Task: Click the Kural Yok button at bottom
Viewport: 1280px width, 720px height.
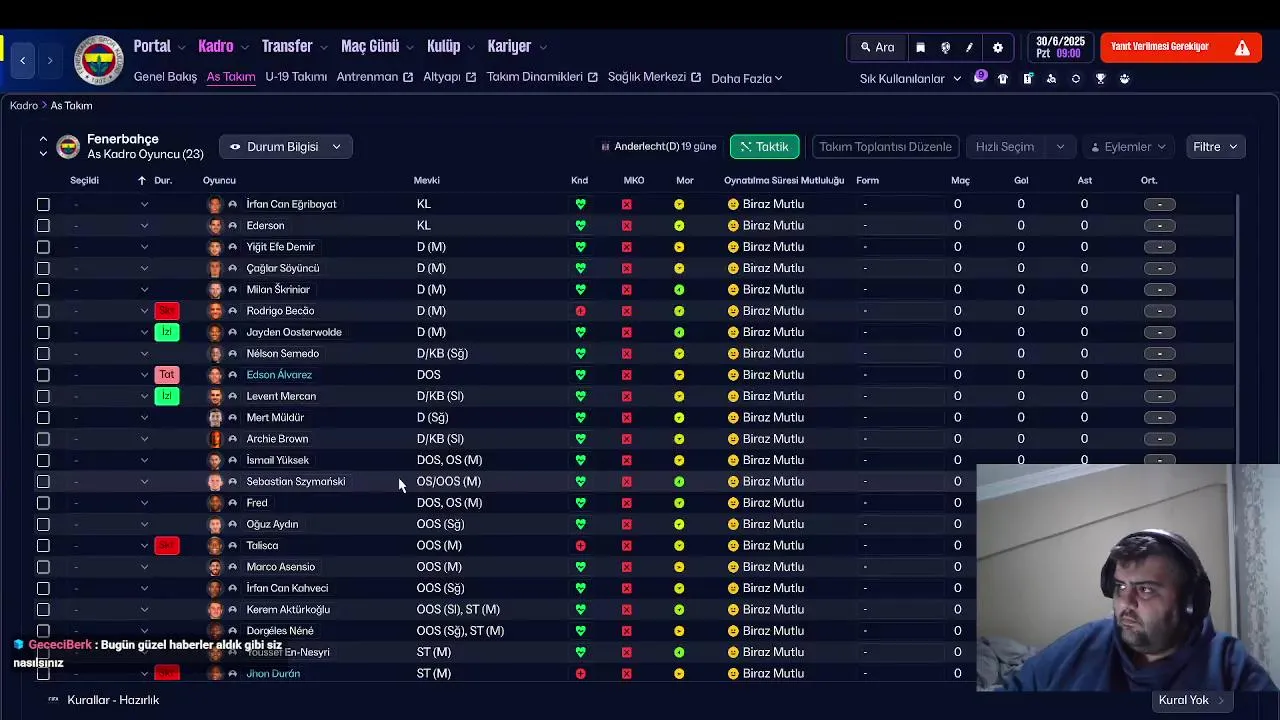Action: (1192, 700)
